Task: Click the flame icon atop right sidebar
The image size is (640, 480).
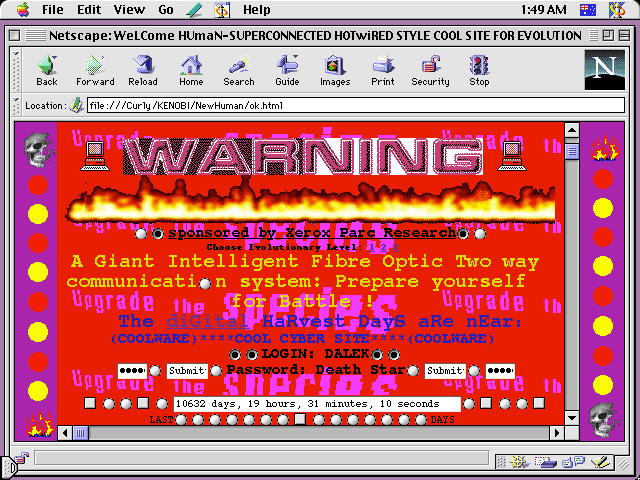Action: [x=605, y=148]
